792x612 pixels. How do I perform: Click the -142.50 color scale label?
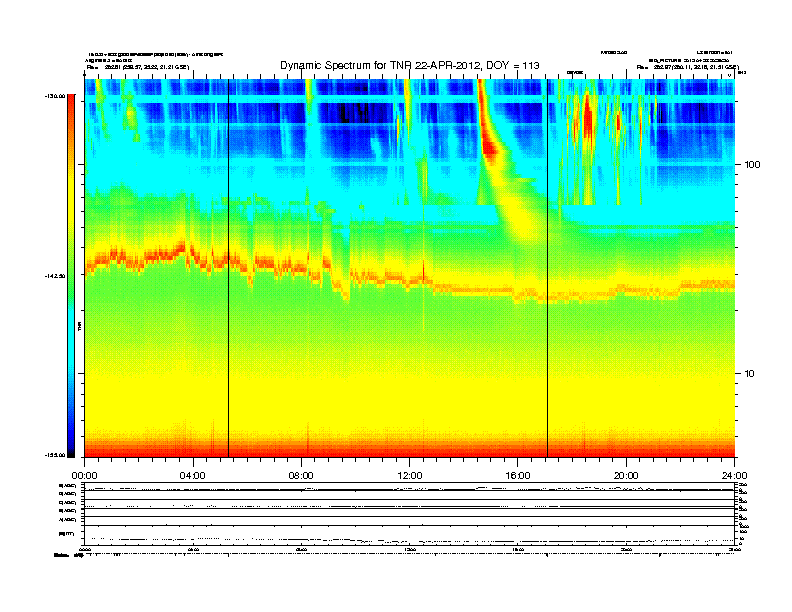point(55,276)
